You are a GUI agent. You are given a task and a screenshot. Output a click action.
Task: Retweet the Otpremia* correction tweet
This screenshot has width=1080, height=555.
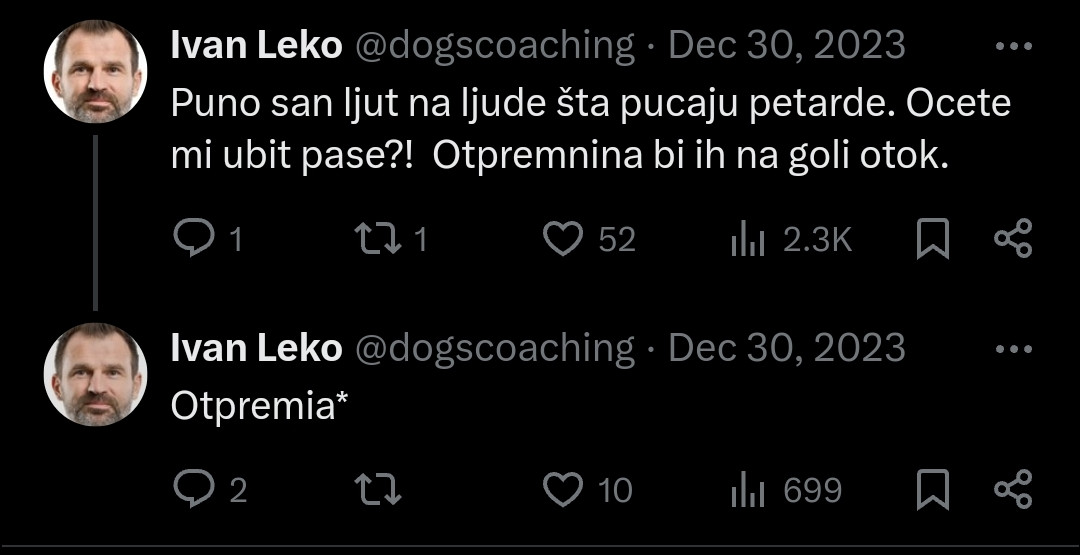click(x=377, y=489)
